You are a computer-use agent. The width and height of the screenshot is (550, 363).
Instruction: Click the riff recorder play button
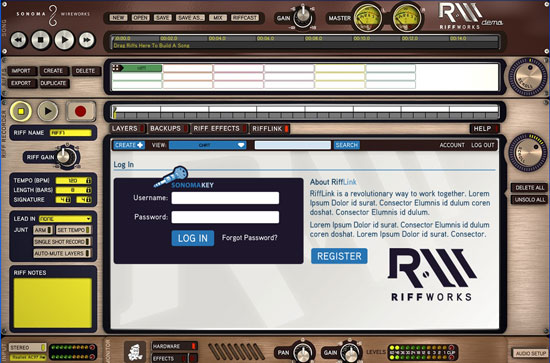point(48,111)
